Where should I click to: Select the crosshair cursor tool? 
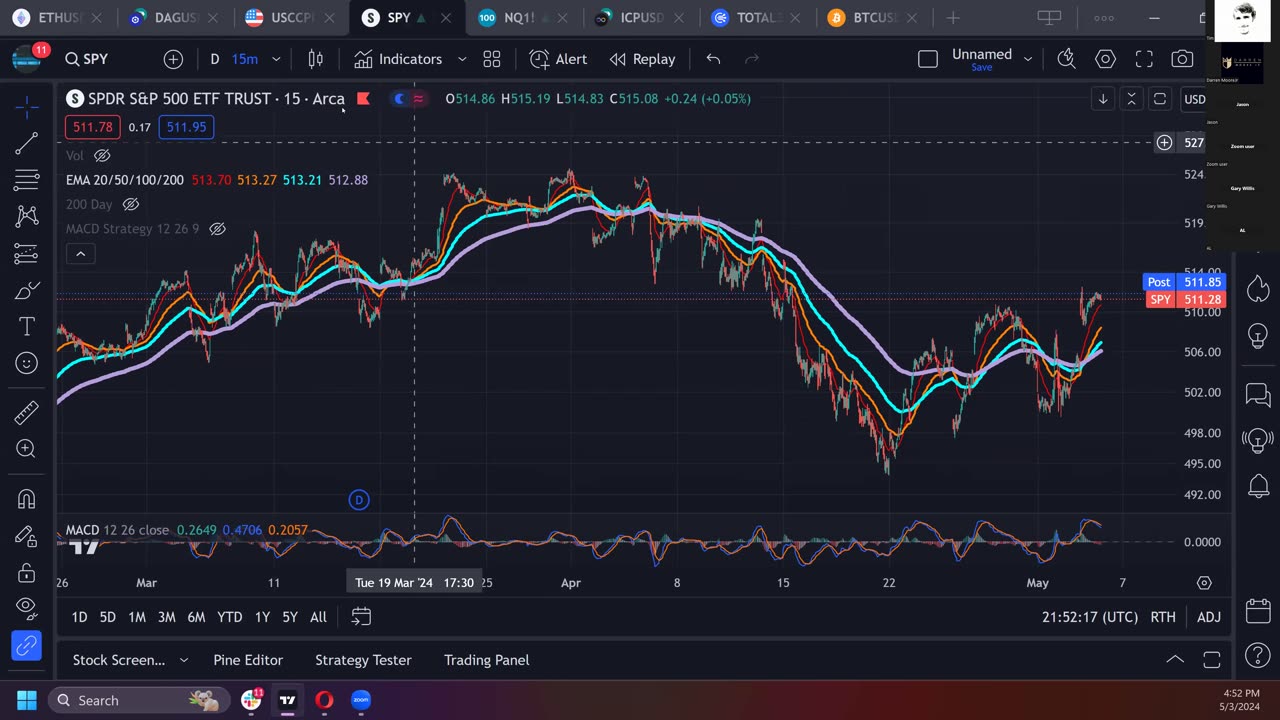(27, 107)
